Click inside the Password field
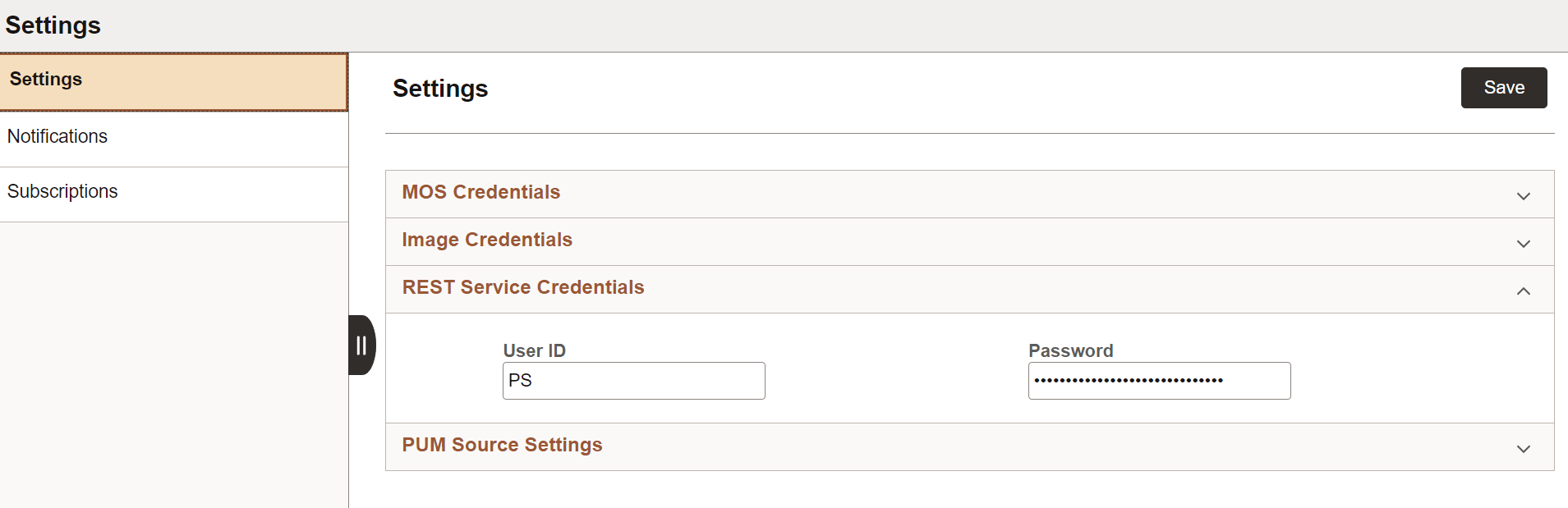The image size is (1568, 508). click(x=1158, y=380)
